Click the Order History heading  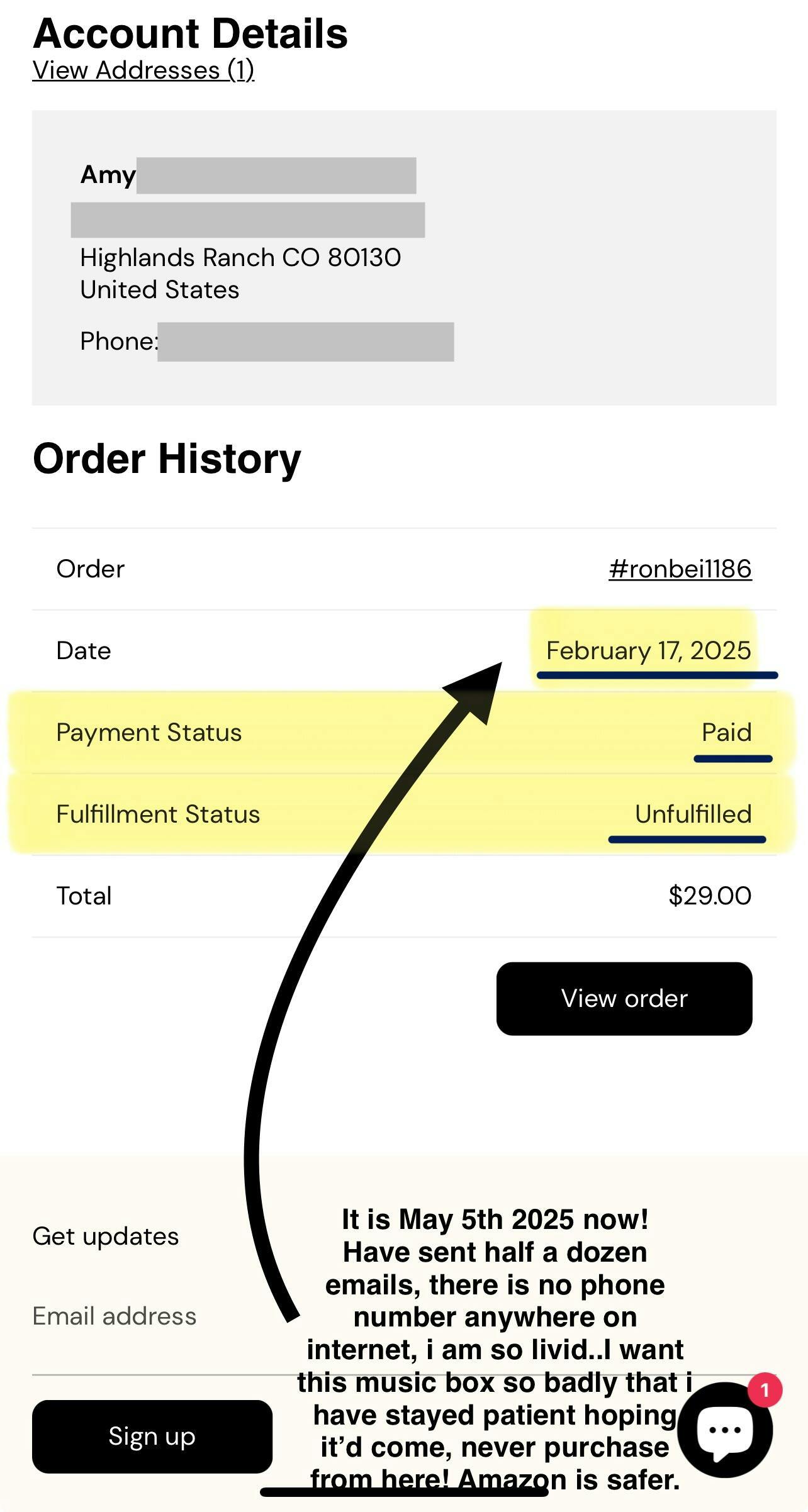tap(167, 459)
